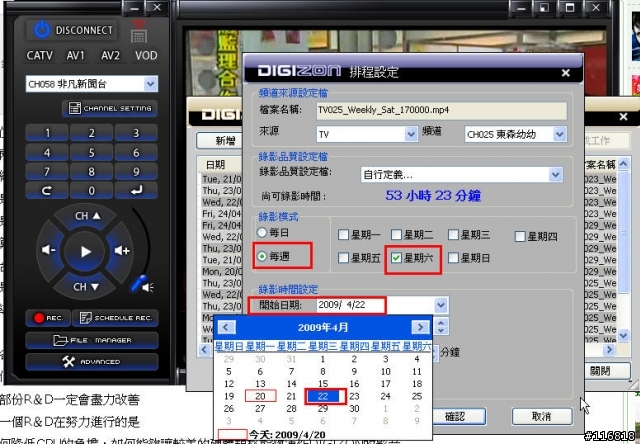Tap number 5 on remote keypad
The height and width of the screenshot is (444, 640).
tap(91, 153)
